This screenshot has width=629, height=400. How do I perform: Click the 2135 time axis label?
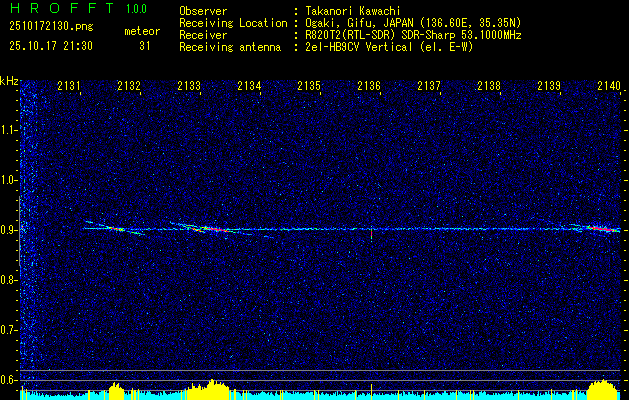point(309,85)
